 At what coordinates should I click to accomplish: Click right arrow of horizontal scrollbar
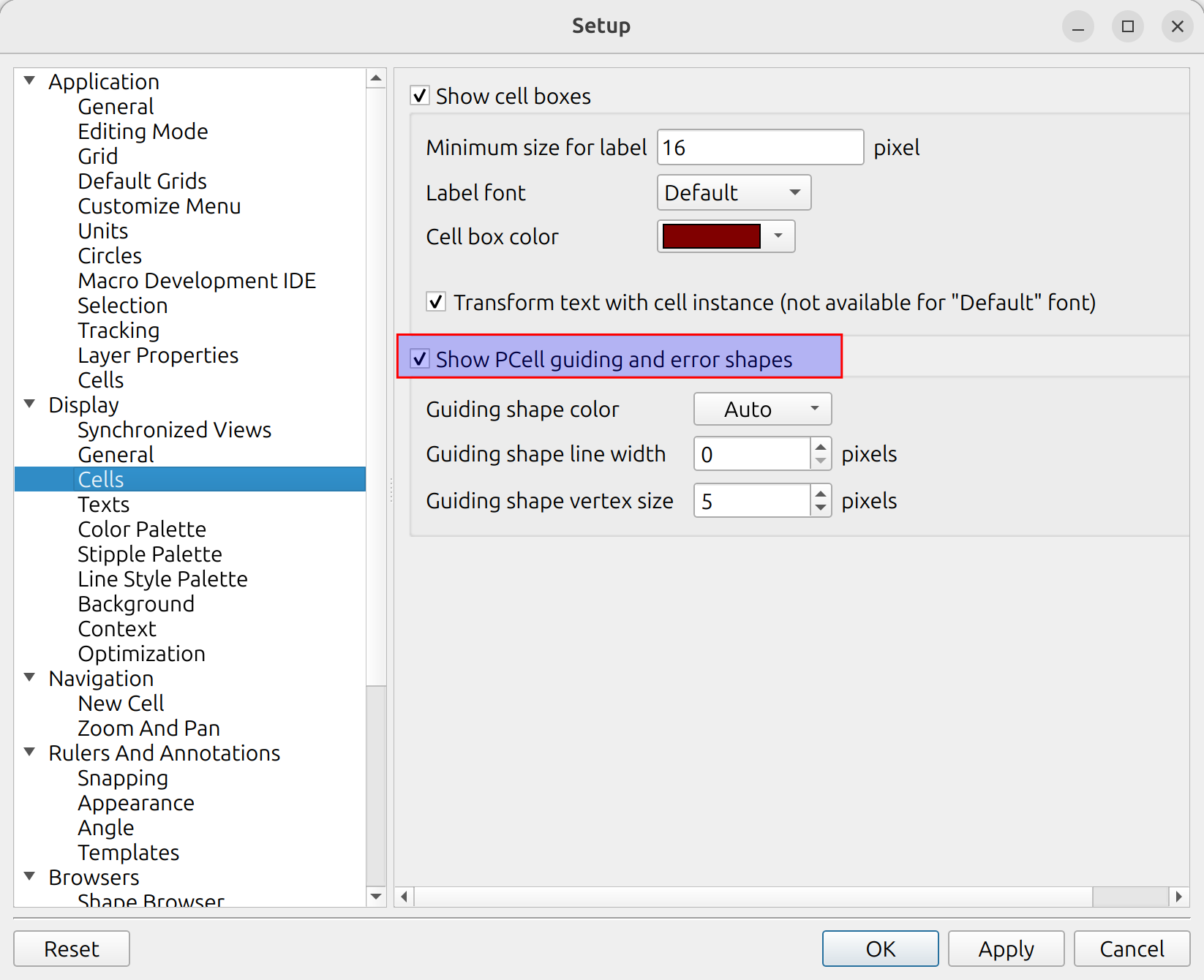coord(1178,897)
